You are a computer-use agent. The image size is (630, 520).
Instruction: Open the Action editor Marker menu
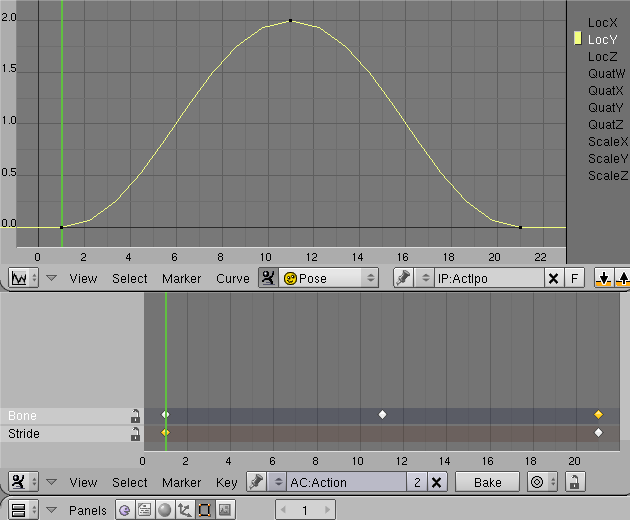(x=182, y=482)
